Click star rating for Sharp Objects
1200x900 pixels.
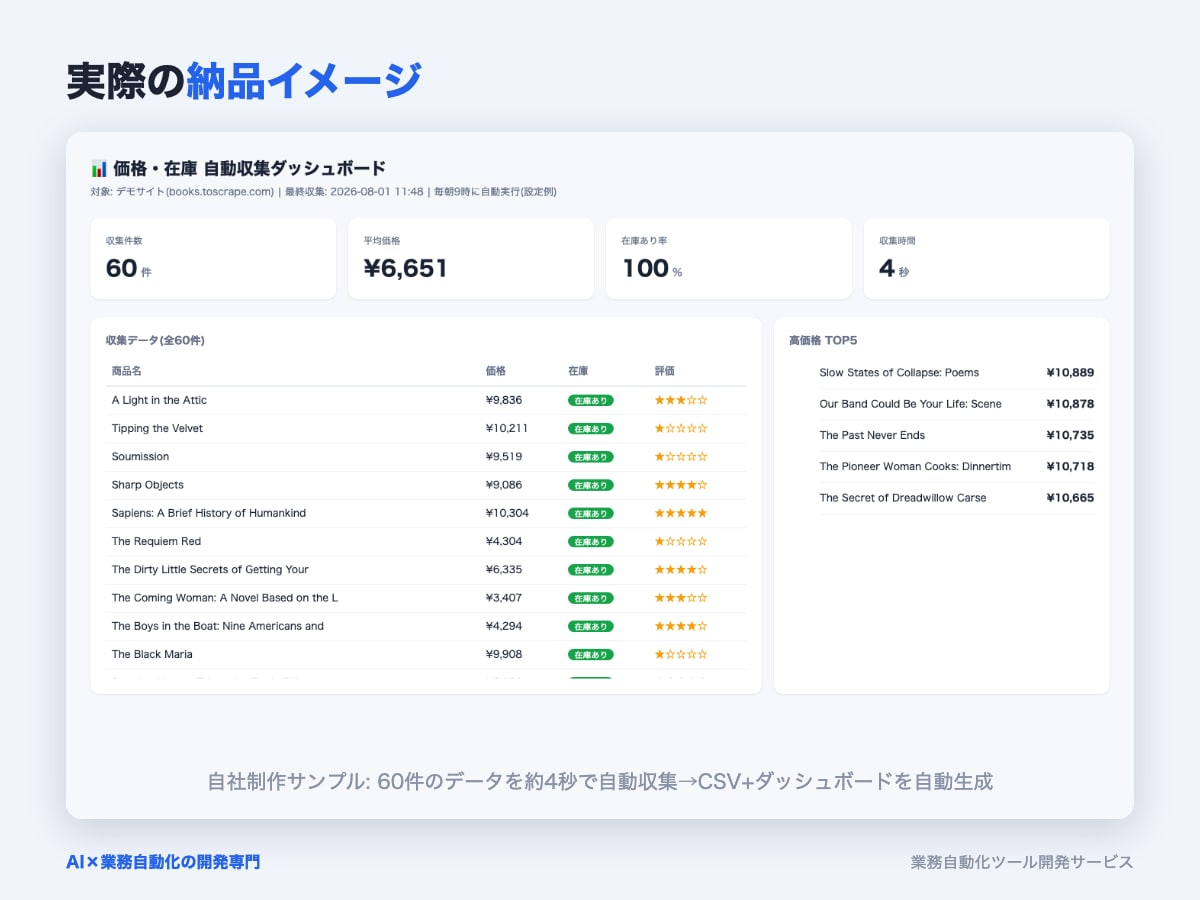681,485
